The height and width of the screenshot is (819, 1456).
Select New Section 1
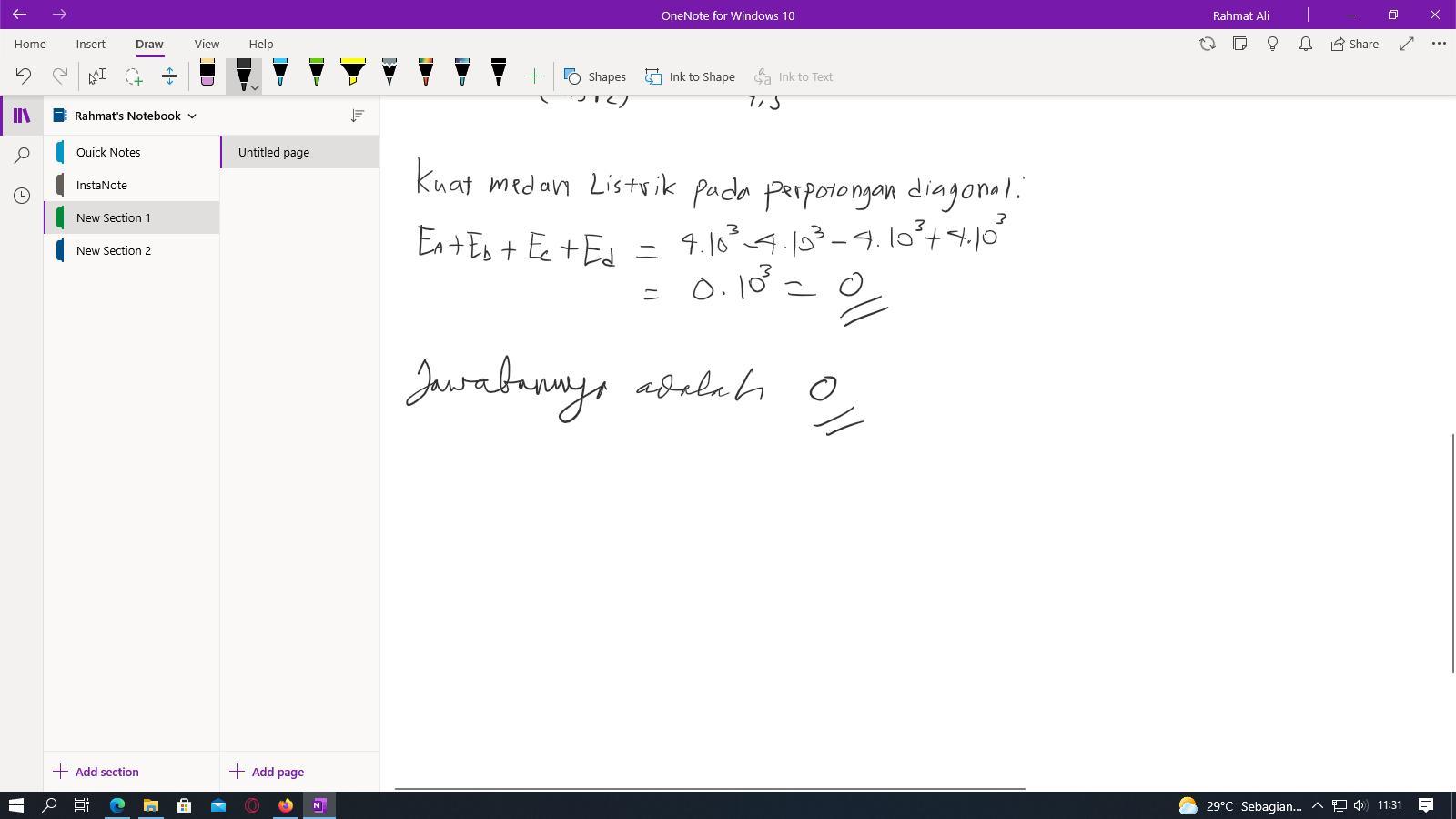tap(132, 217)
